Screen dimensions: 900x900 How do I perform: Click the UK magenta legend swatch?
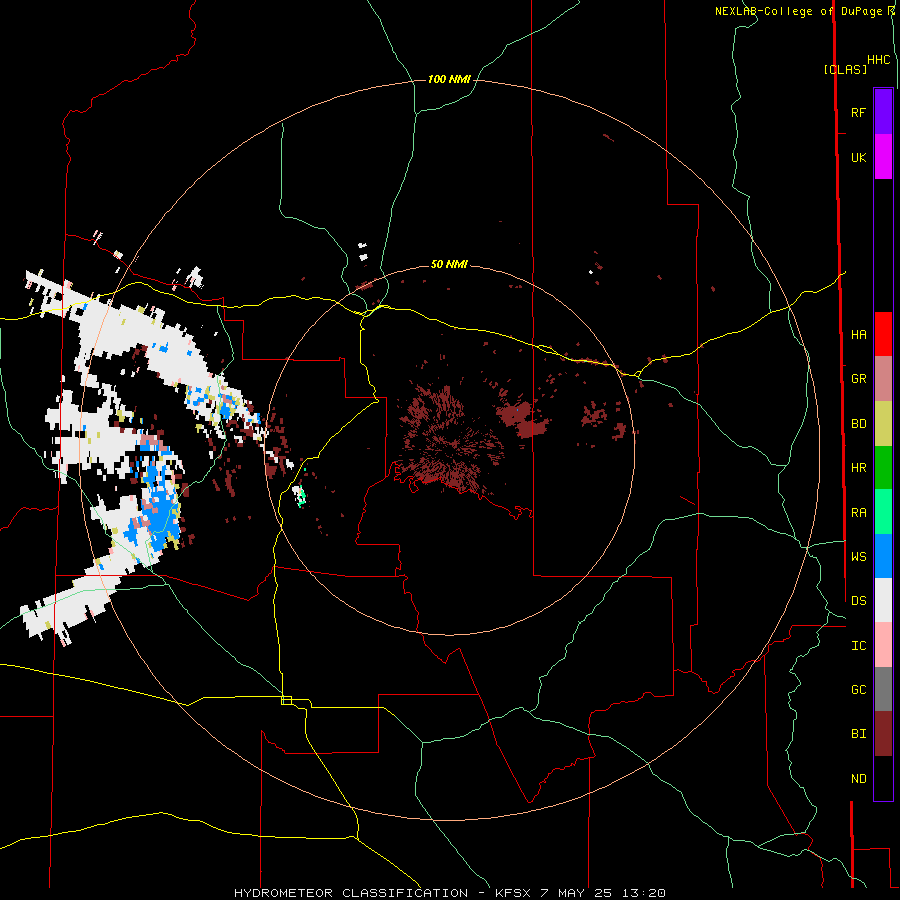883,157
